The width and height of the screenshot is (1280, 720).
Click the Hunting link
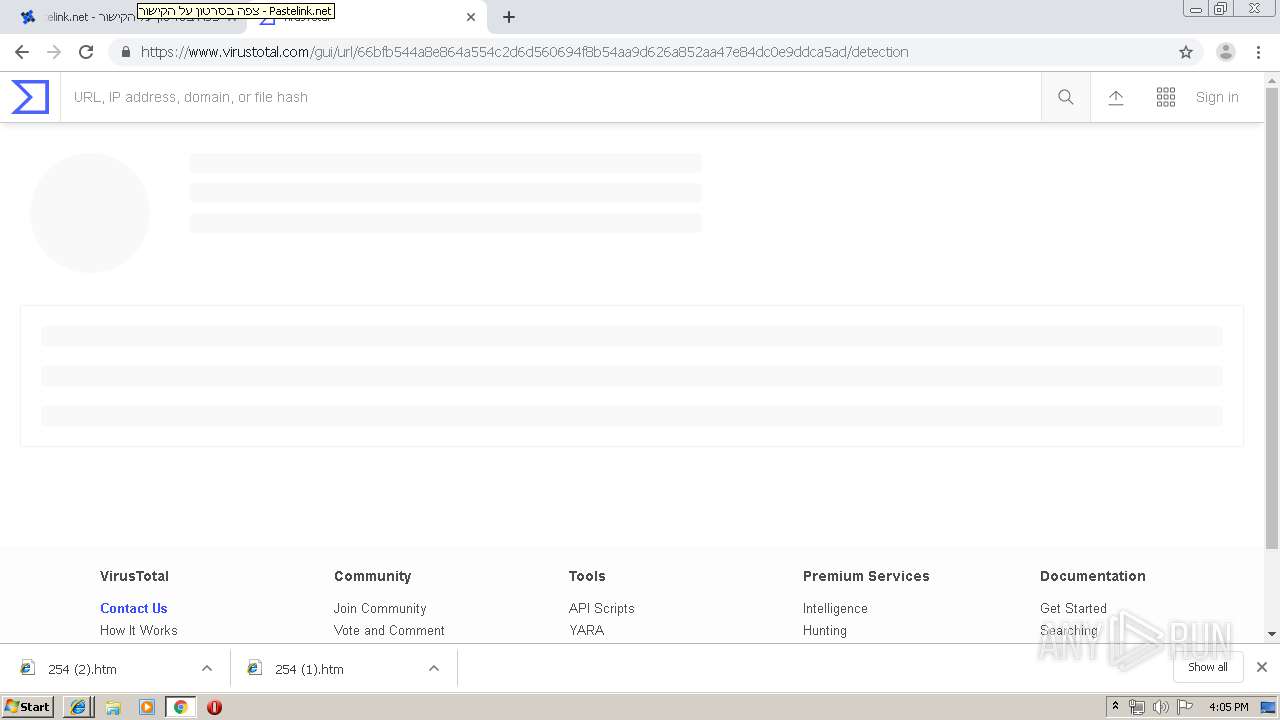[824, 630]
